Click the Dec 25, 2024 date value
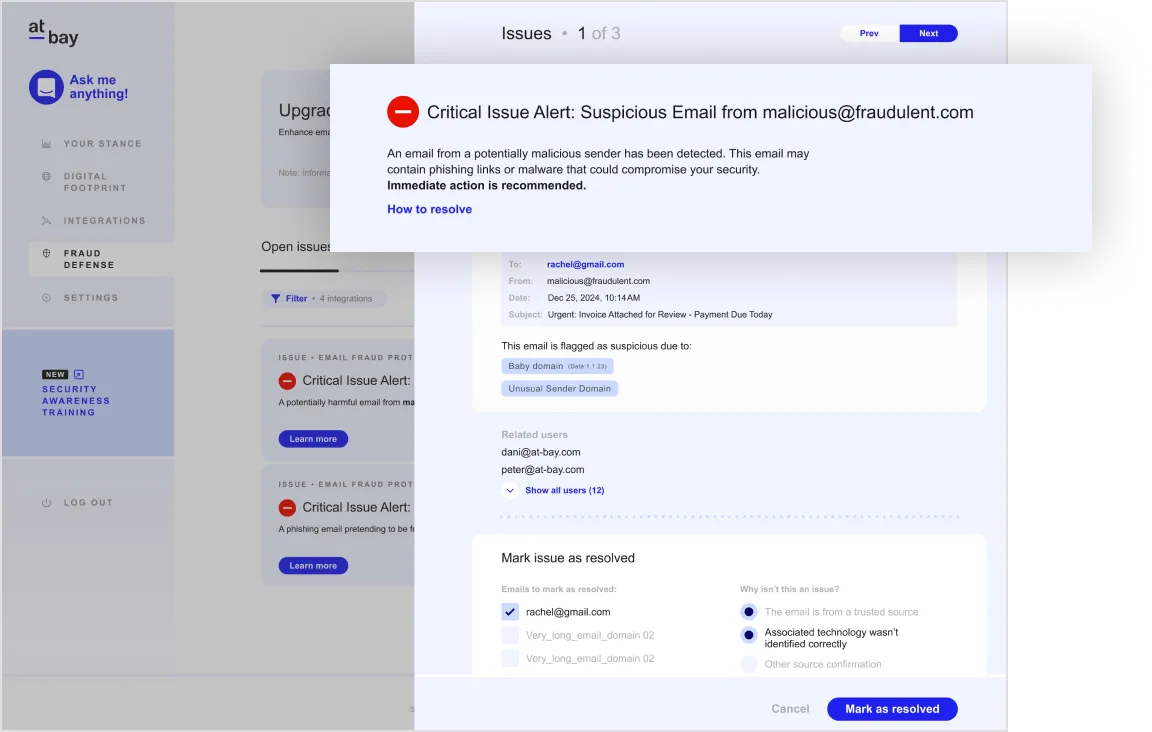 tap(594, 298)
